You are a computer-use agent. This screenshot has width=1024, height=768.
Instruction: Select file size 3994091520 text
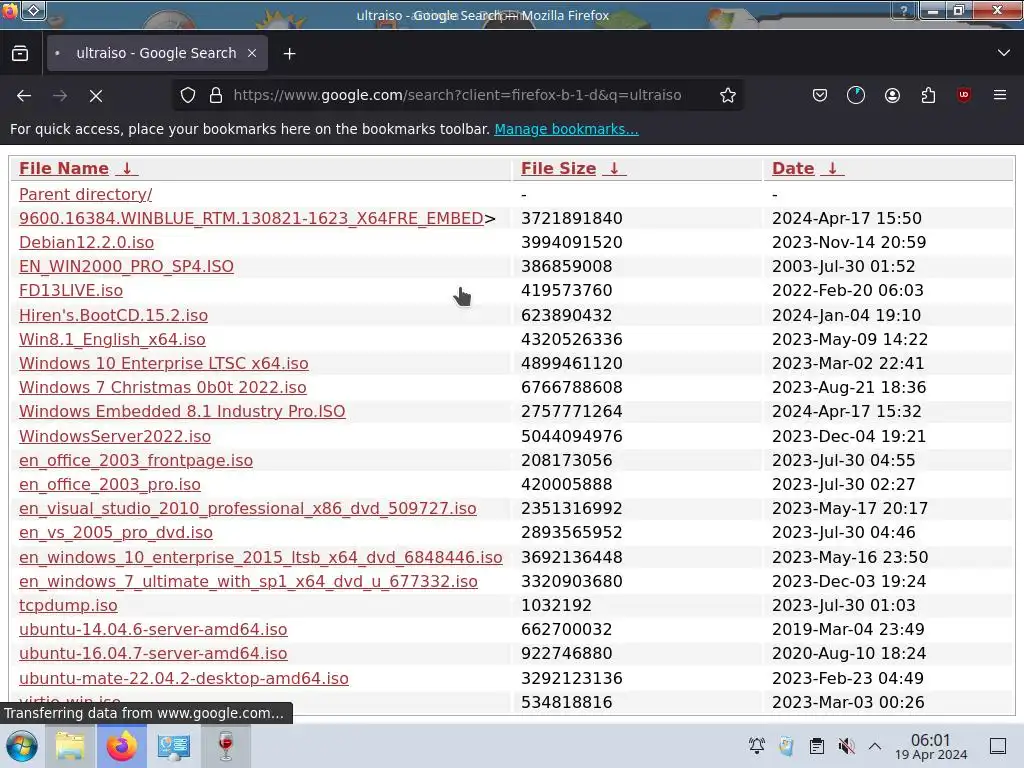[571, 242]
